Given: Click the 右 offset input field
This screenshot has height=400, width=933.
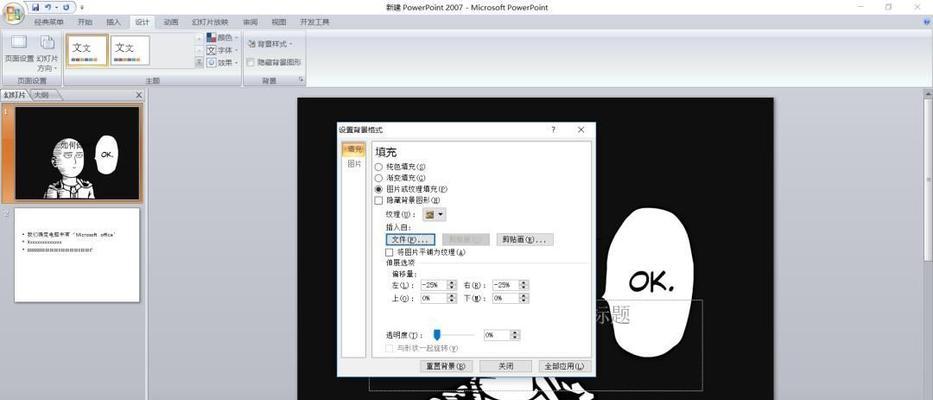Looking at the screenshot, I should (506, 285).
